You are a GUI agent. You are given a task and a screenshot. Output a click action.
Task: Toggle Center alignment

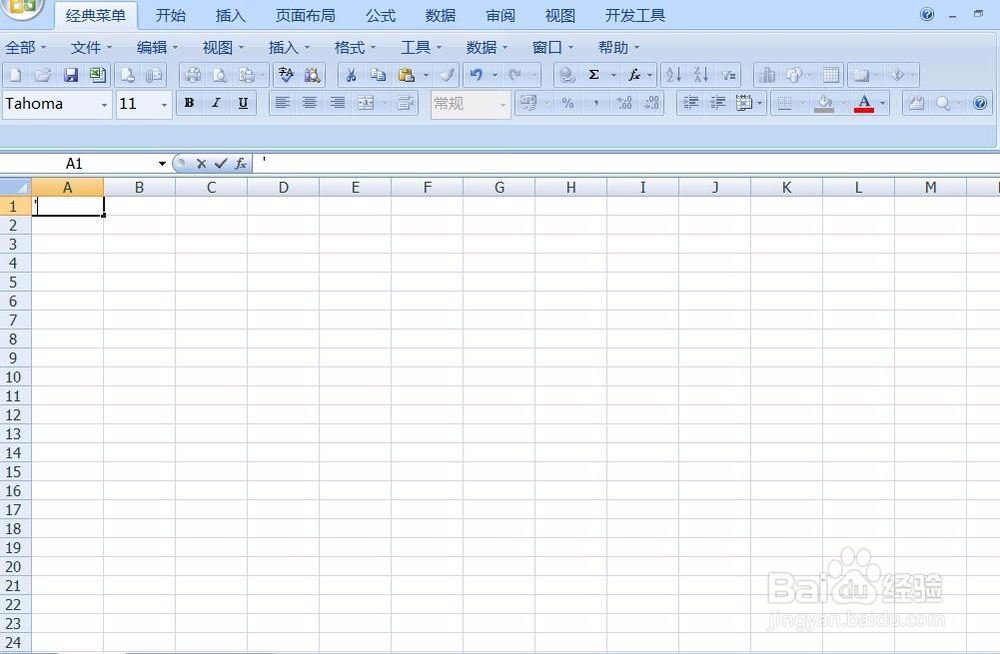tap(310, 103)
